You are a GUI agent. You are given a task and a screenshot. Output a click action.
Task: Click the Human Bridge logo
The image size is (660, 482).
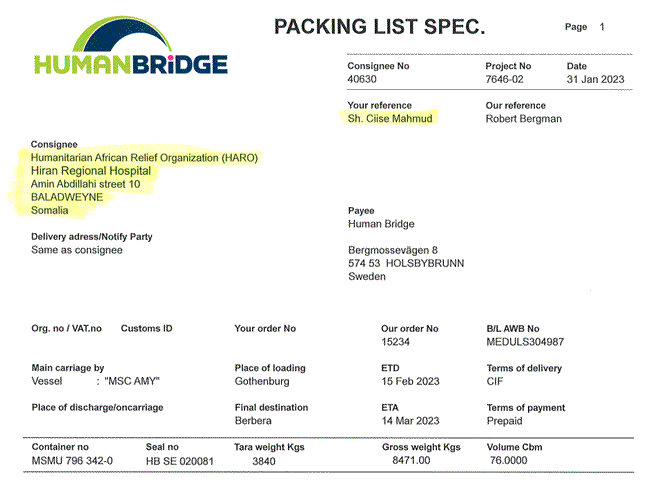click(x=131, y=50)
